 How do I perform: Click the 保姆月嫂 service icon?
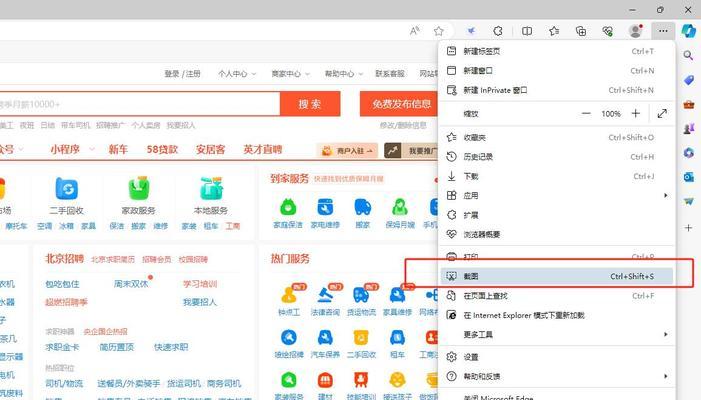click(x=400, y=207)
